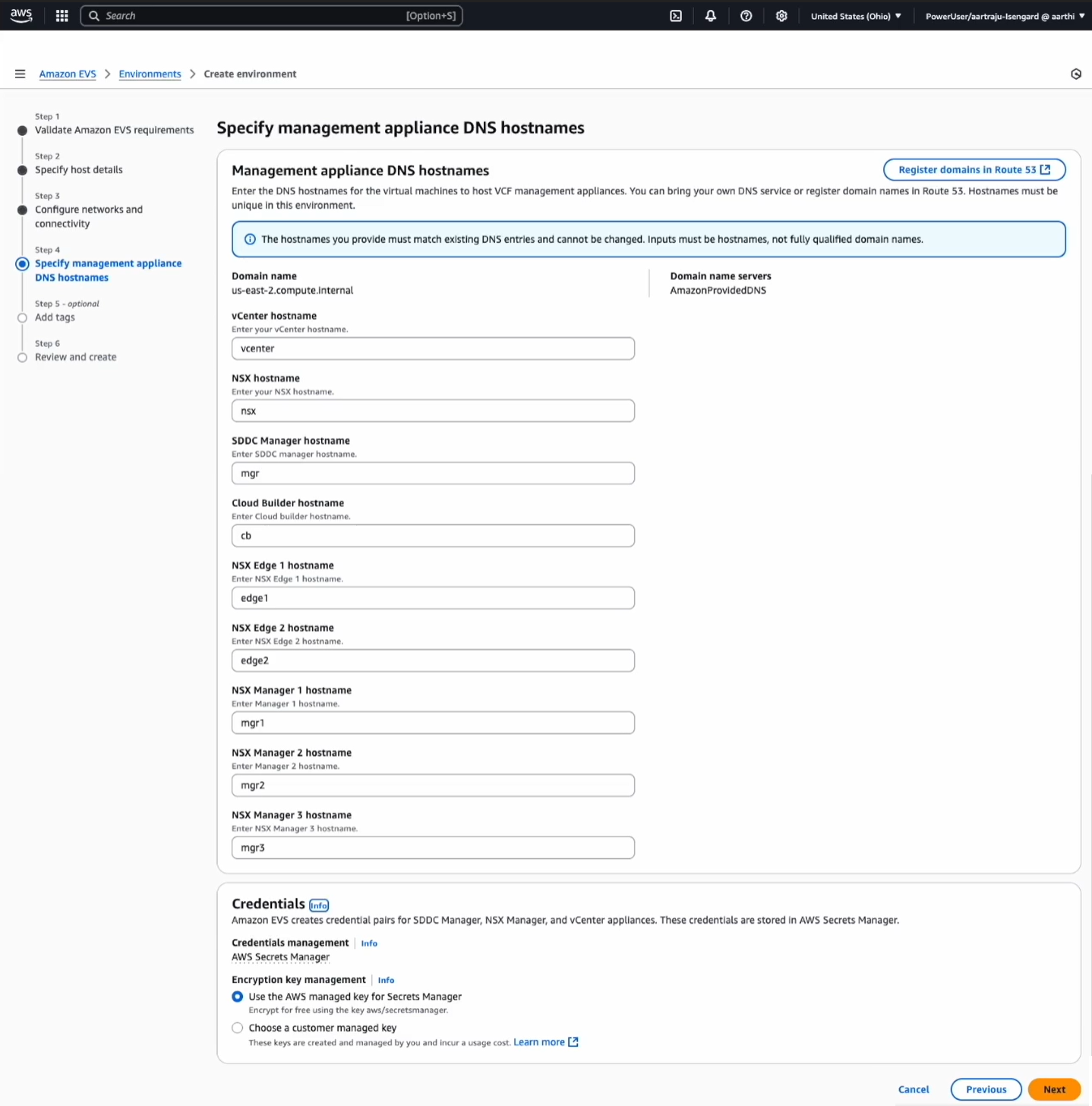Image resolution: width=1092 pixels, height=1106 pixels.
Task: Click the search magnifier icon
Action: [94, 16]
